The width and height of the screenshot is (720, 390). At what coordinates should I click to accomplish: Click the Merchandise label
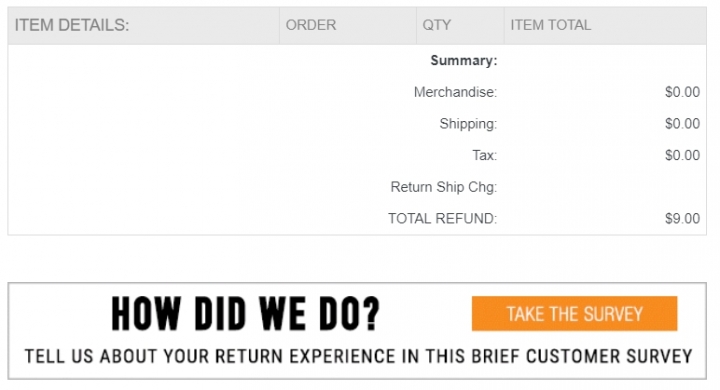coord(455,92)
